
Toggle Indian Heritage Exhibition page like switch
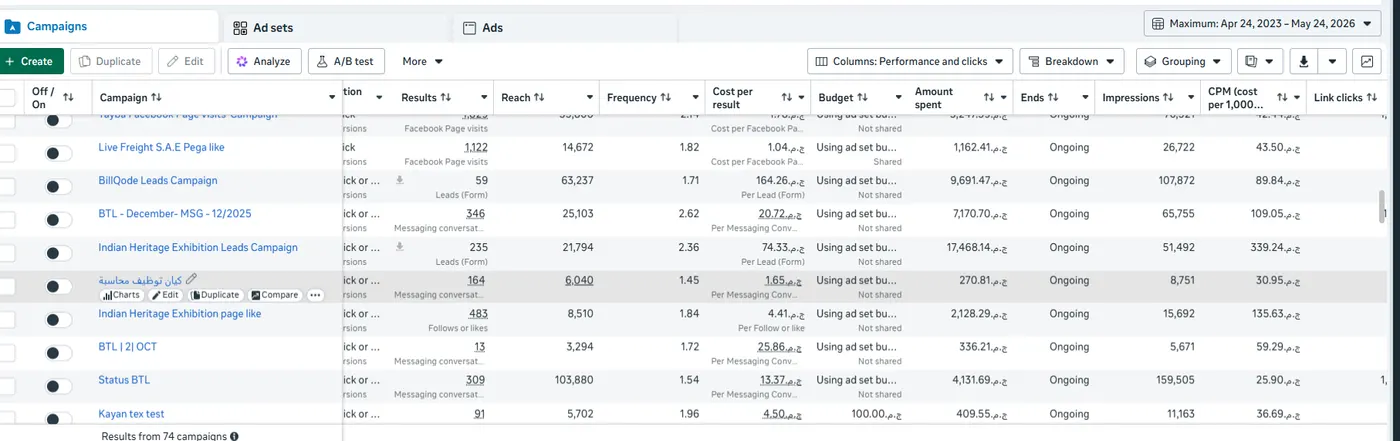pos(59,320)
